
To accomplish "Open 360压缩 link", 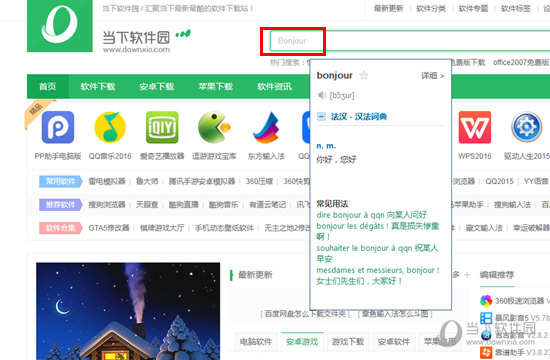I will tap(259, 181).
